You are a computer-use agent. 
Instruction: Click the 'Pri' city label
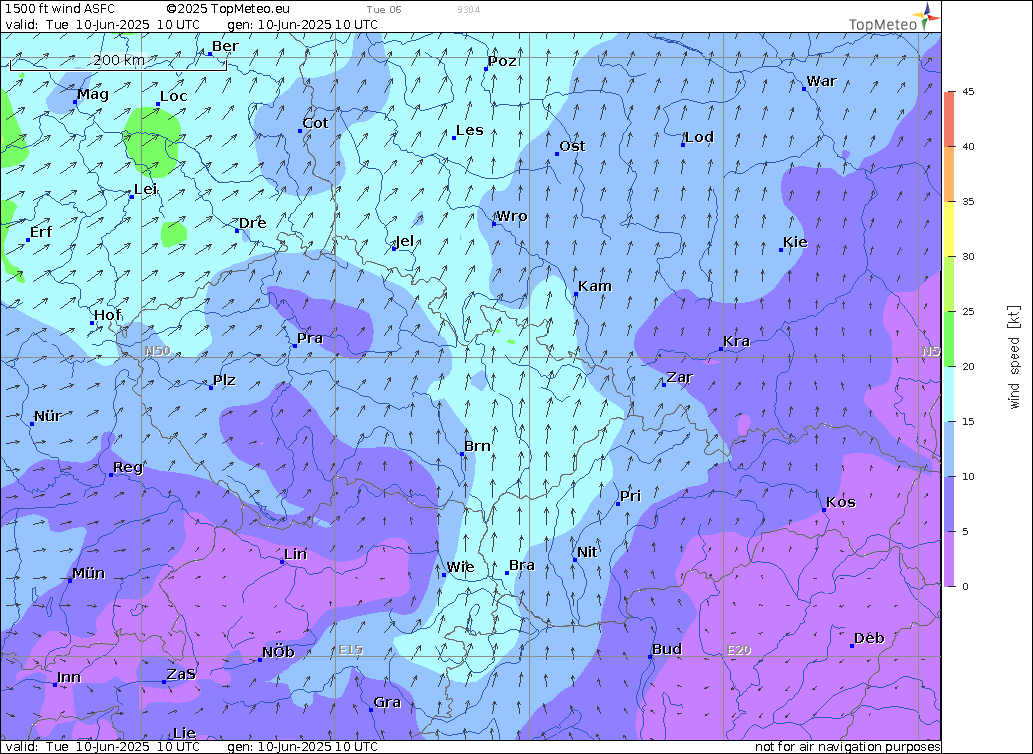click(630, 496)
